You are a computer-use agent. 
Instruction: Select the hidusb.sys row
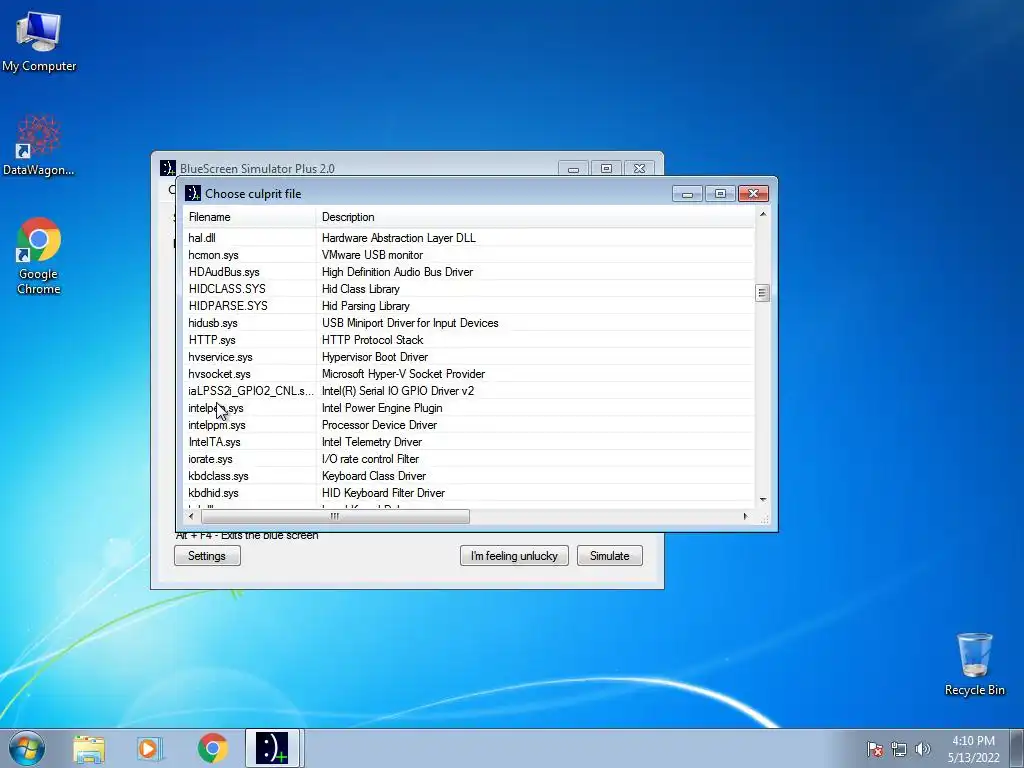468,323
